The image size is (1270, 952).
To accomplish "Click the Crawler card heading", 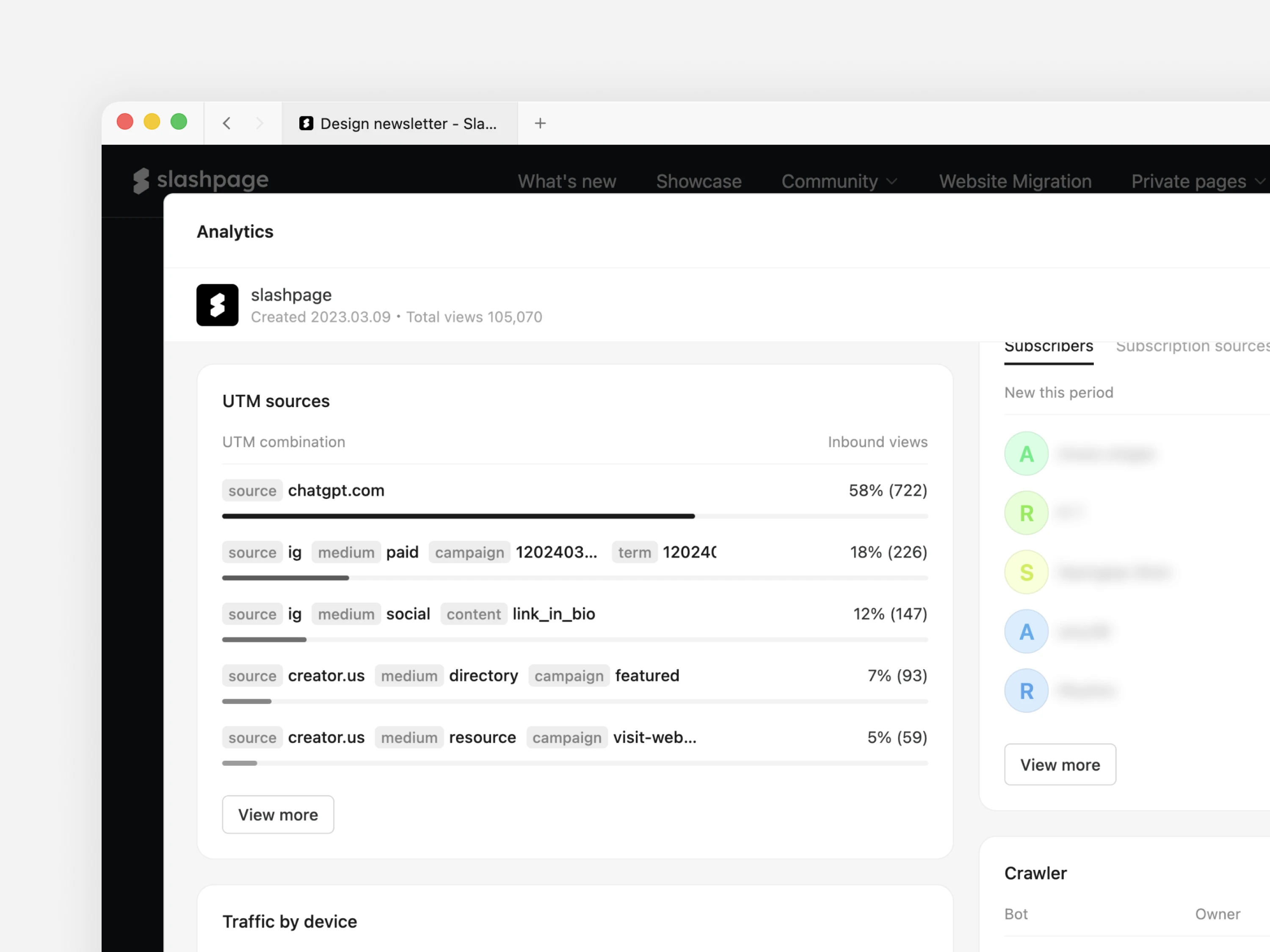I will [1035, 873].
